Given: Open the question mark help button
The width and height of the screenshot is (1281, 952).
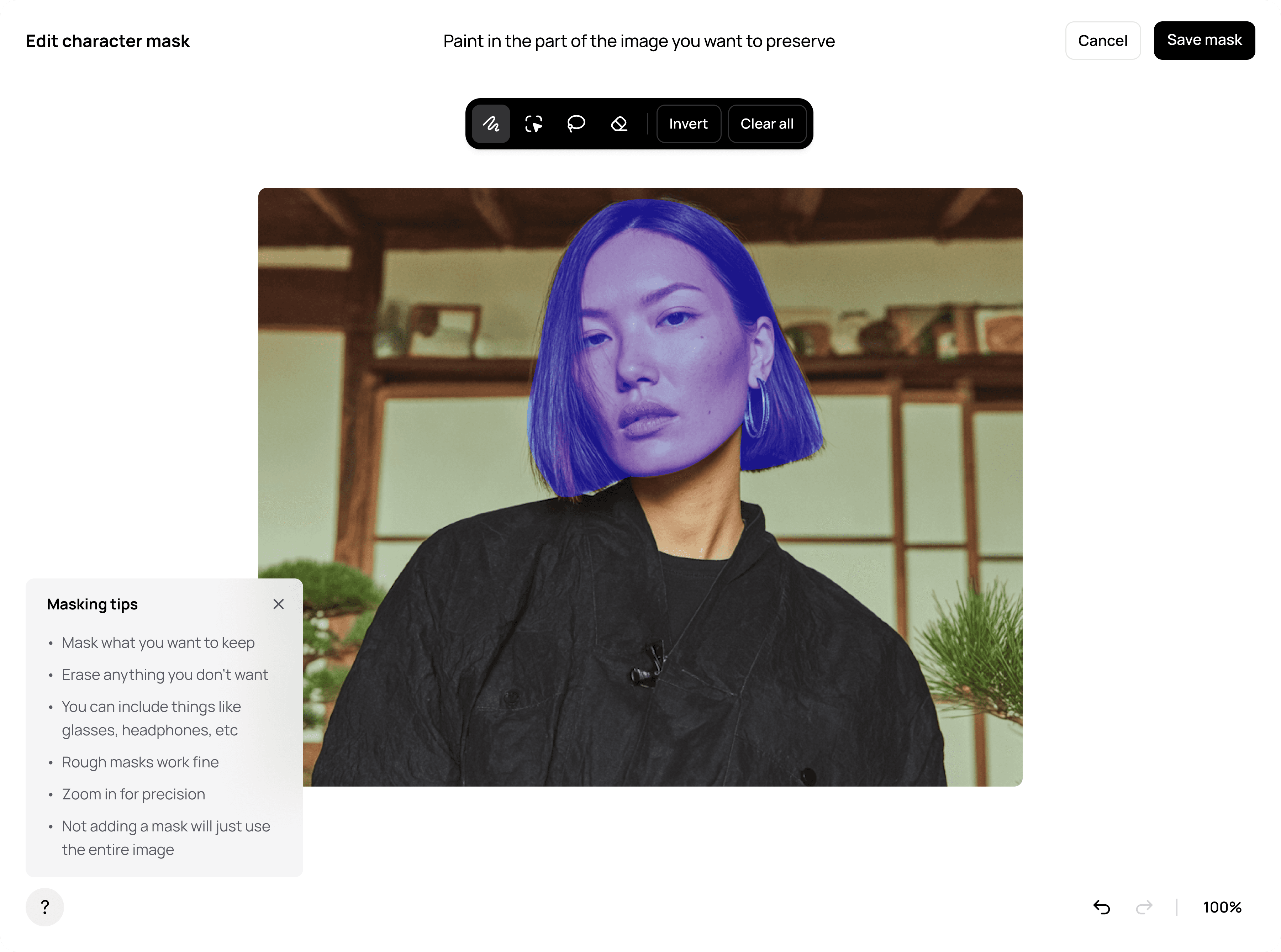Looking at the screenshot, I should click(x=45, y=907).
